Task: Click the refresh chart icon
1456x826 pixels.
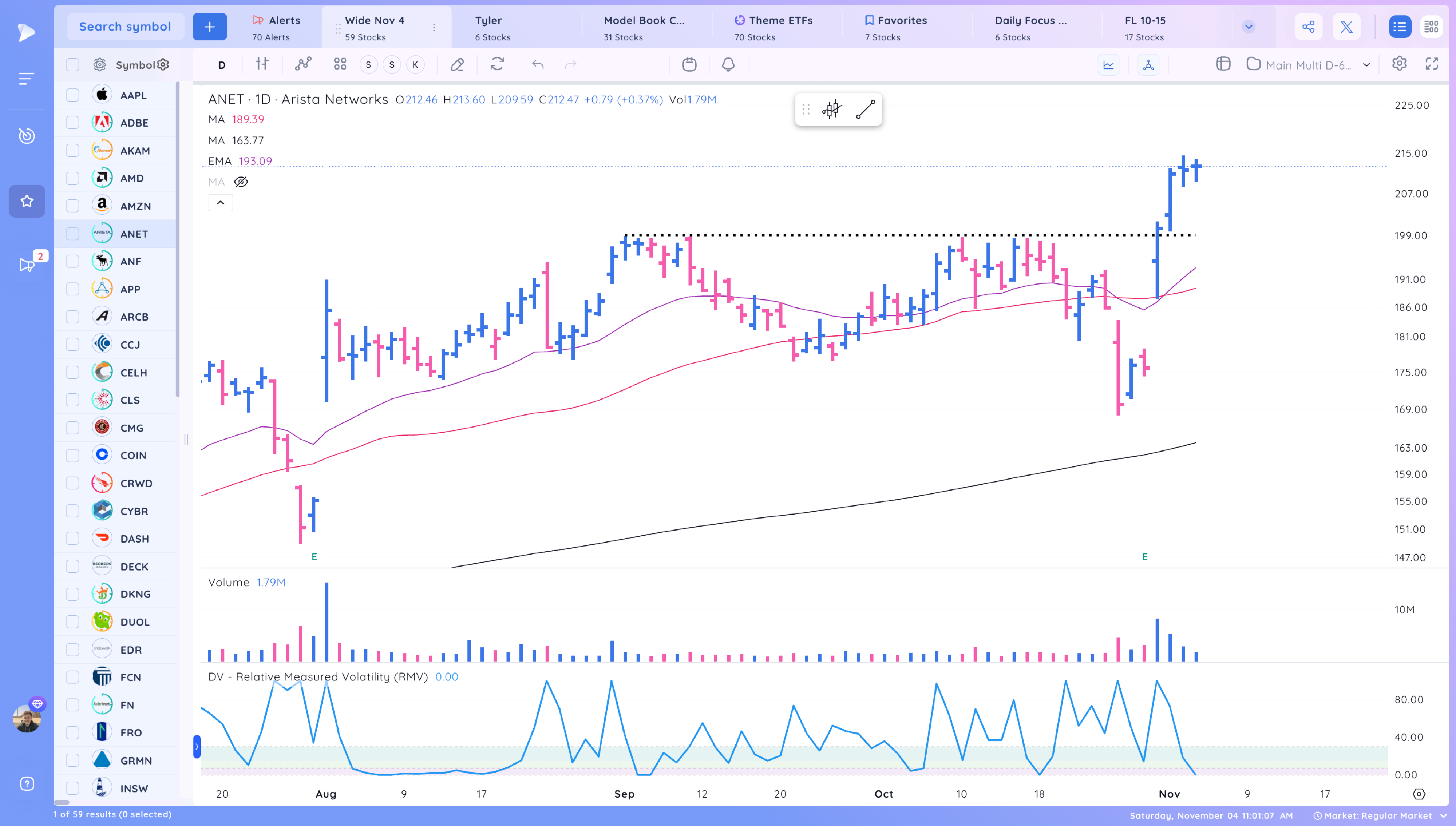Action: (497, 64)
